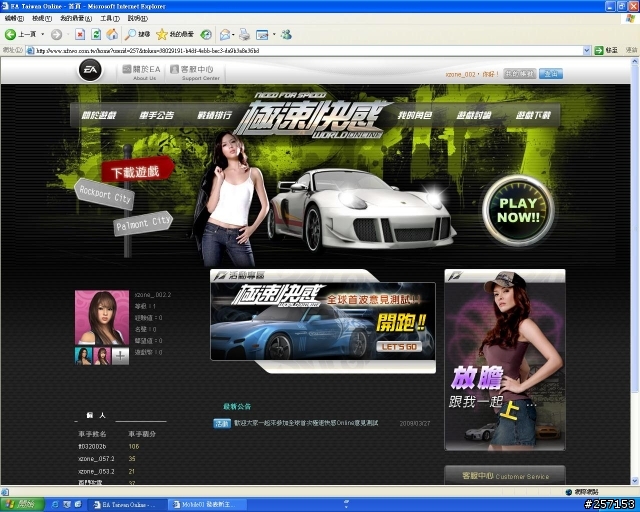
Task: Go back with the green Back arrow
Action: click(x=10, y=35)
